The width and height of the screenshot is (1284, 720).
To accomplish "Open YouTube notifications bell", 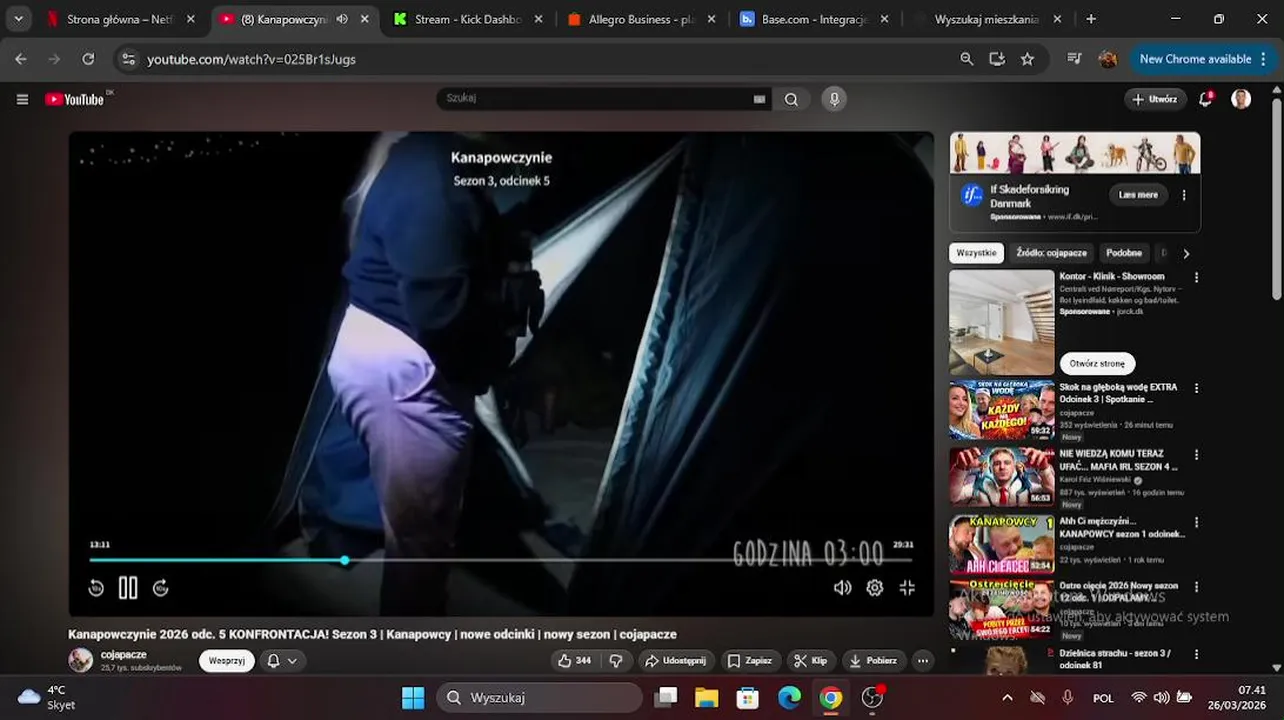I will click(x=1206, y=98).
